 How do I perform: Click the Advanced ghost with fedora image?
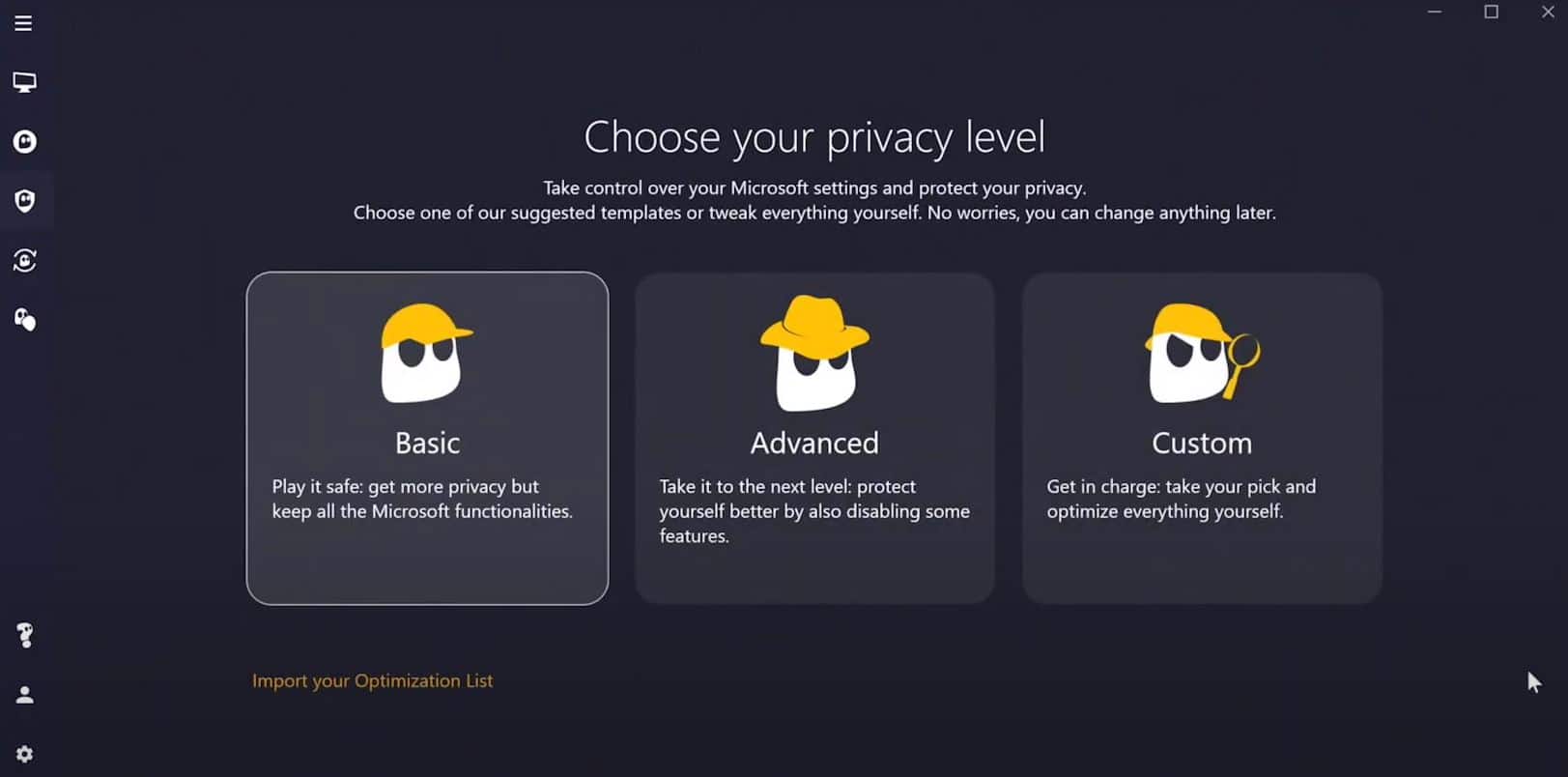[x=814, y=353]
